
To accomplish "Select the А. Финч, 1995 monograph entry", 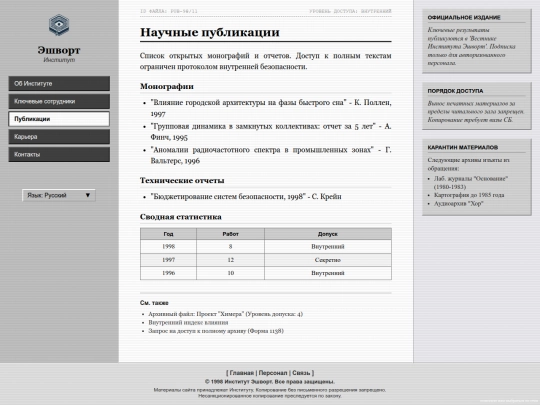I will click(x=271, y=132).
